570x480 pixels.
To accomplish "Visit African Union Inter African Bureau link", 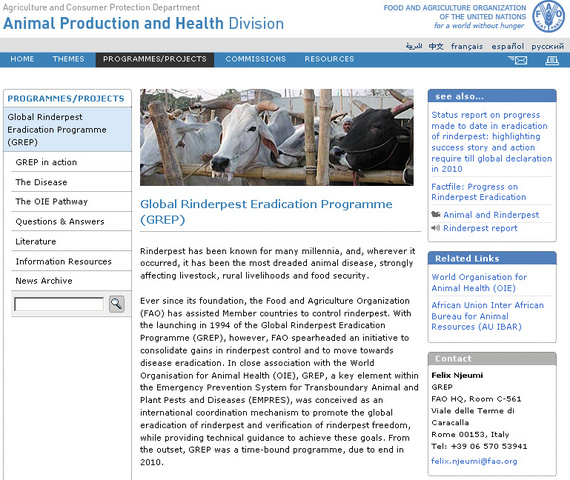I will point(487,316).
